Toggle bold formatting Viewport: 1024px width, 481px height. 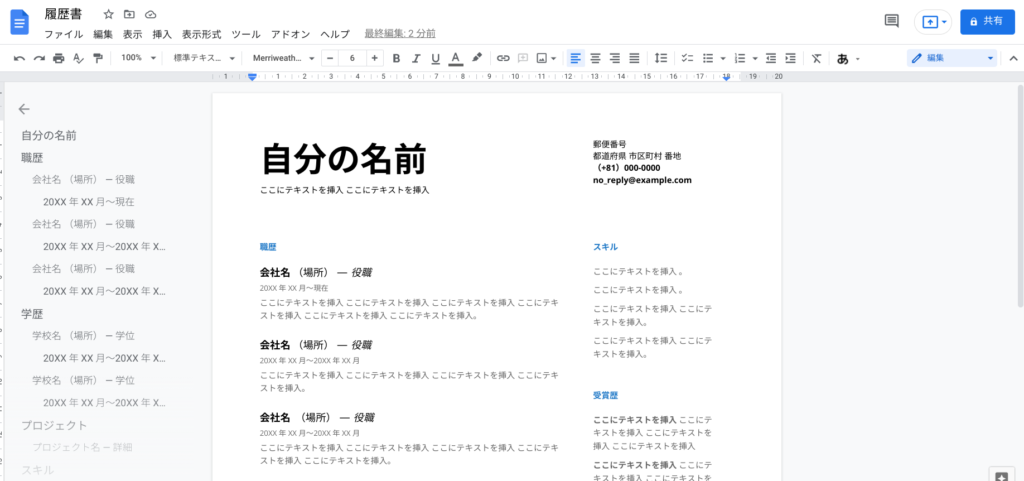point(396,58)
